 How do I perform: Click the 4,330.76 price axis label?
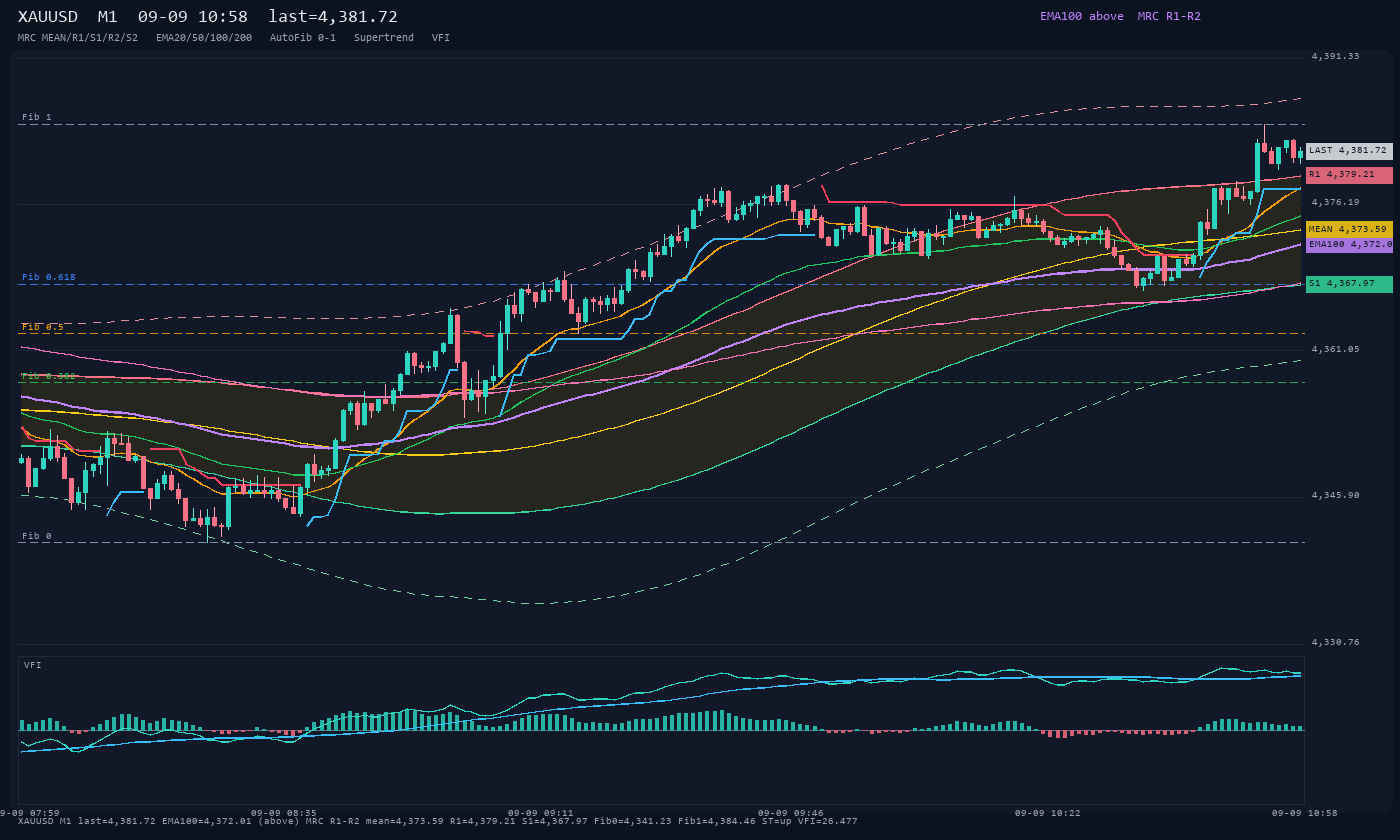1335,642
